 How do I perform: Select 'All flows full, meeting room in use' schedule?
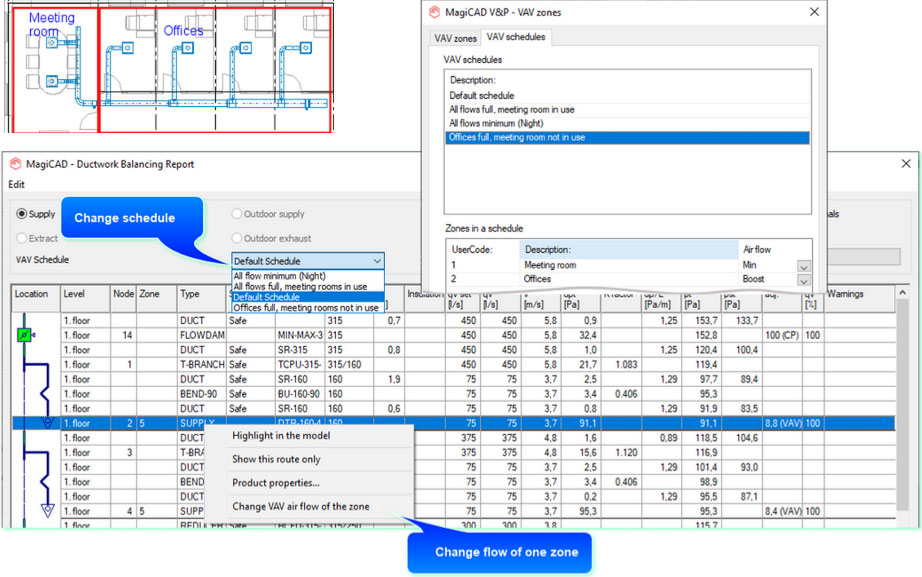pyautogui.click(x=627, y=109)
